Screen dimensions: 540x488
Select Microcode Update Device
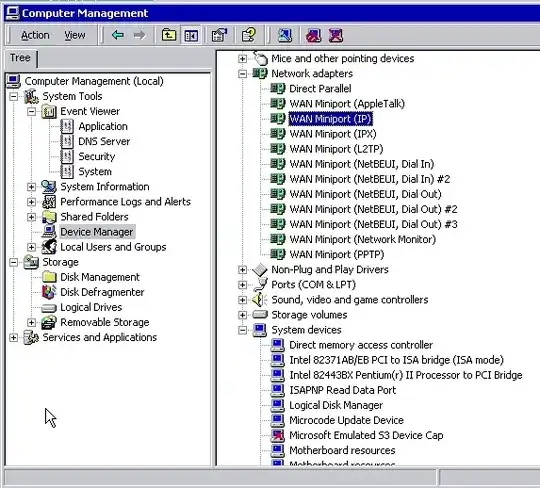[x=346, y=420]
